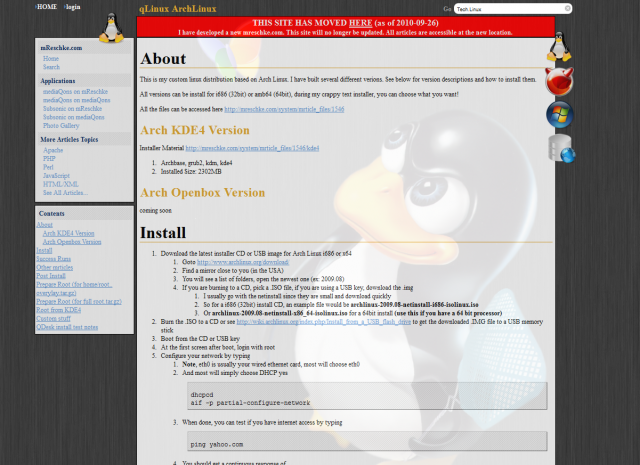Click the qLinux ArchLinux page title
640x465 pixels.
coord(178,9)
